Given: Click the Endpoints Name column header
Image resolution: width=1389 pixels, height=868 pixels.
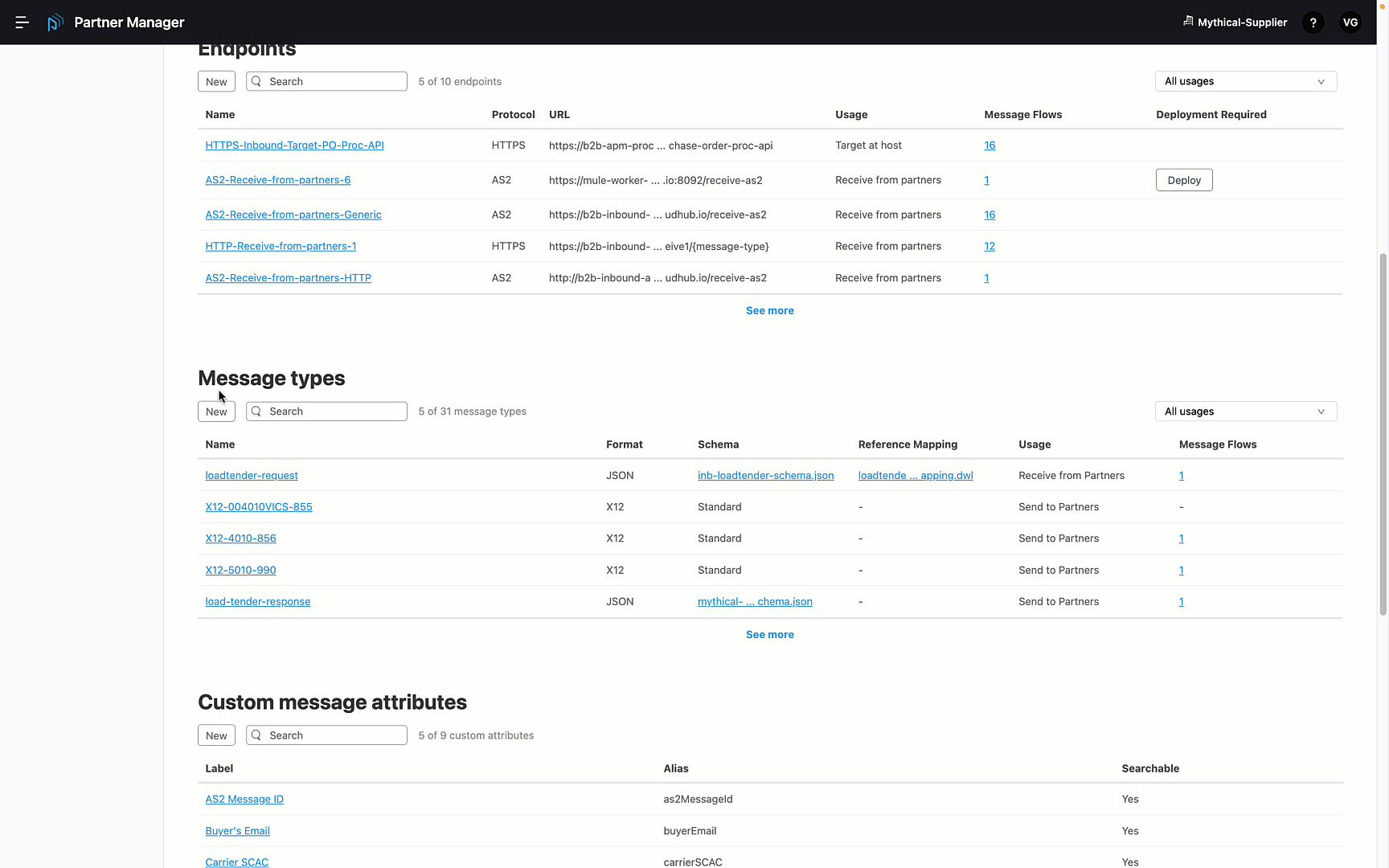Looking at the screenshot, I should [x=220, y=115].
